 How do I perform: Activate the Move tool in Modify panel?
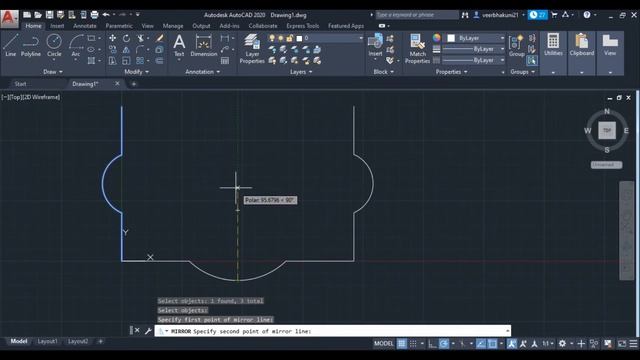pos(112,38)
